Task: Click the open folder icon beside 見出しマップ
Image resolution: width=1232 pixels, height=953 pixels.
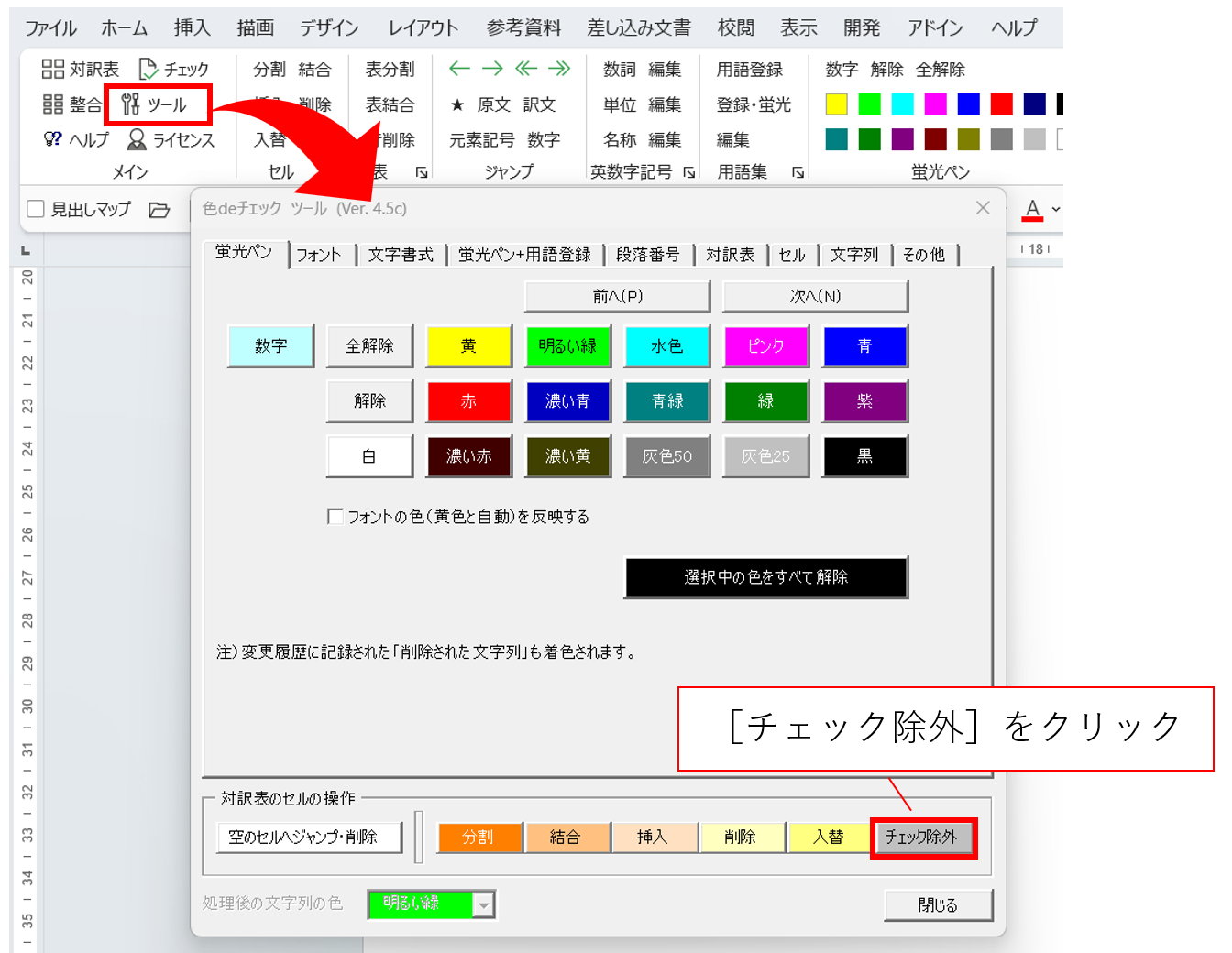Action: pyautogui.click(x=159, y=210)
